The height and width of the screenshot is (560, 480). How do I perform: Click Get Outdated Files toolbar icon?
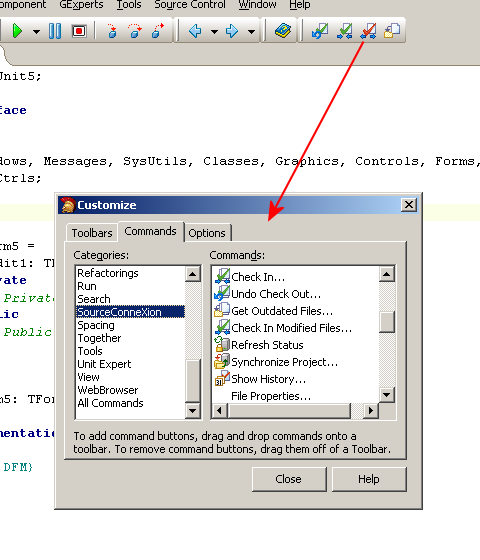[392, 31]
